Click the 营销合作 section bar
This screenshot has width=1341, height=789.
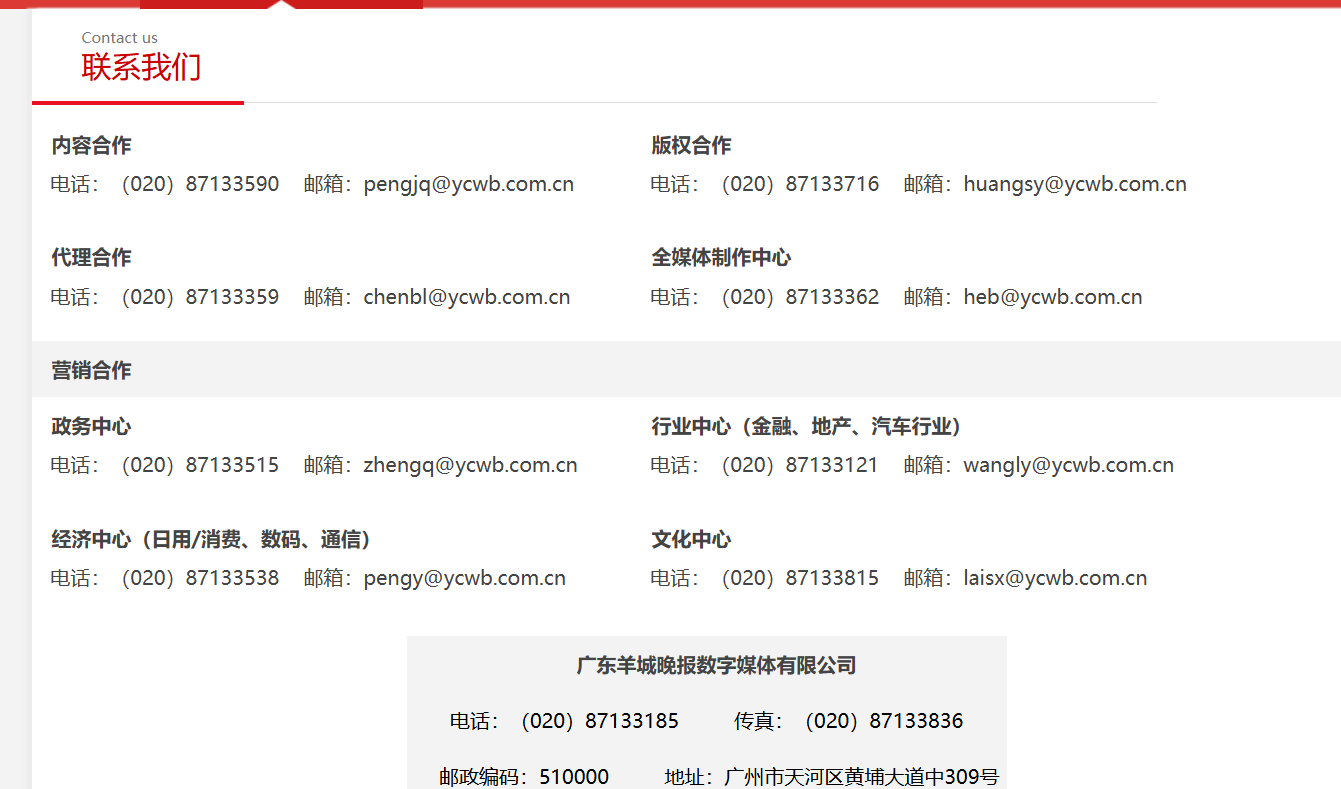(91, 369)
